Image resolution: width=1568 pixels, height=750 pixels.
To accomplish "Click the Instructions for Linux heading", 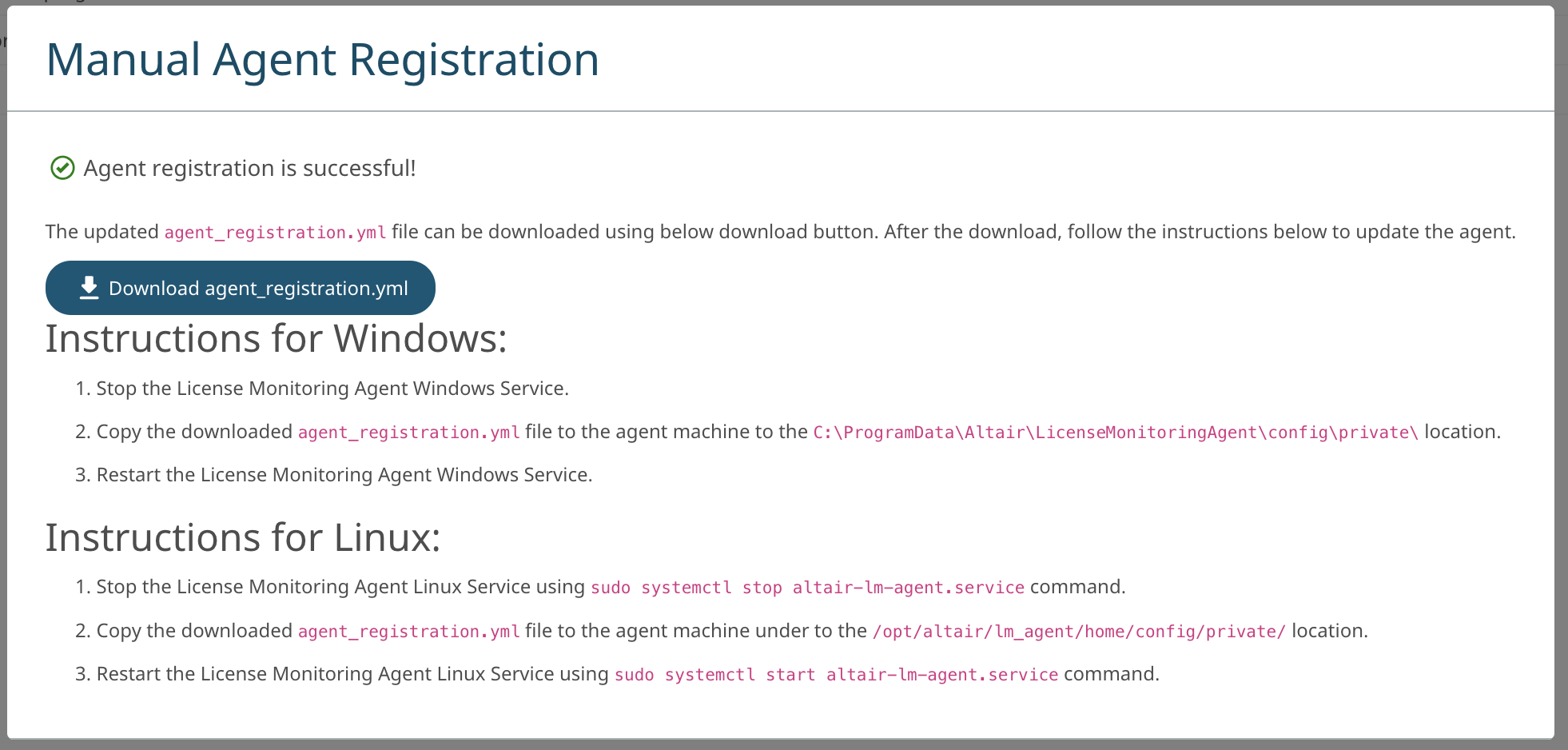I will [x=242, y=538].
